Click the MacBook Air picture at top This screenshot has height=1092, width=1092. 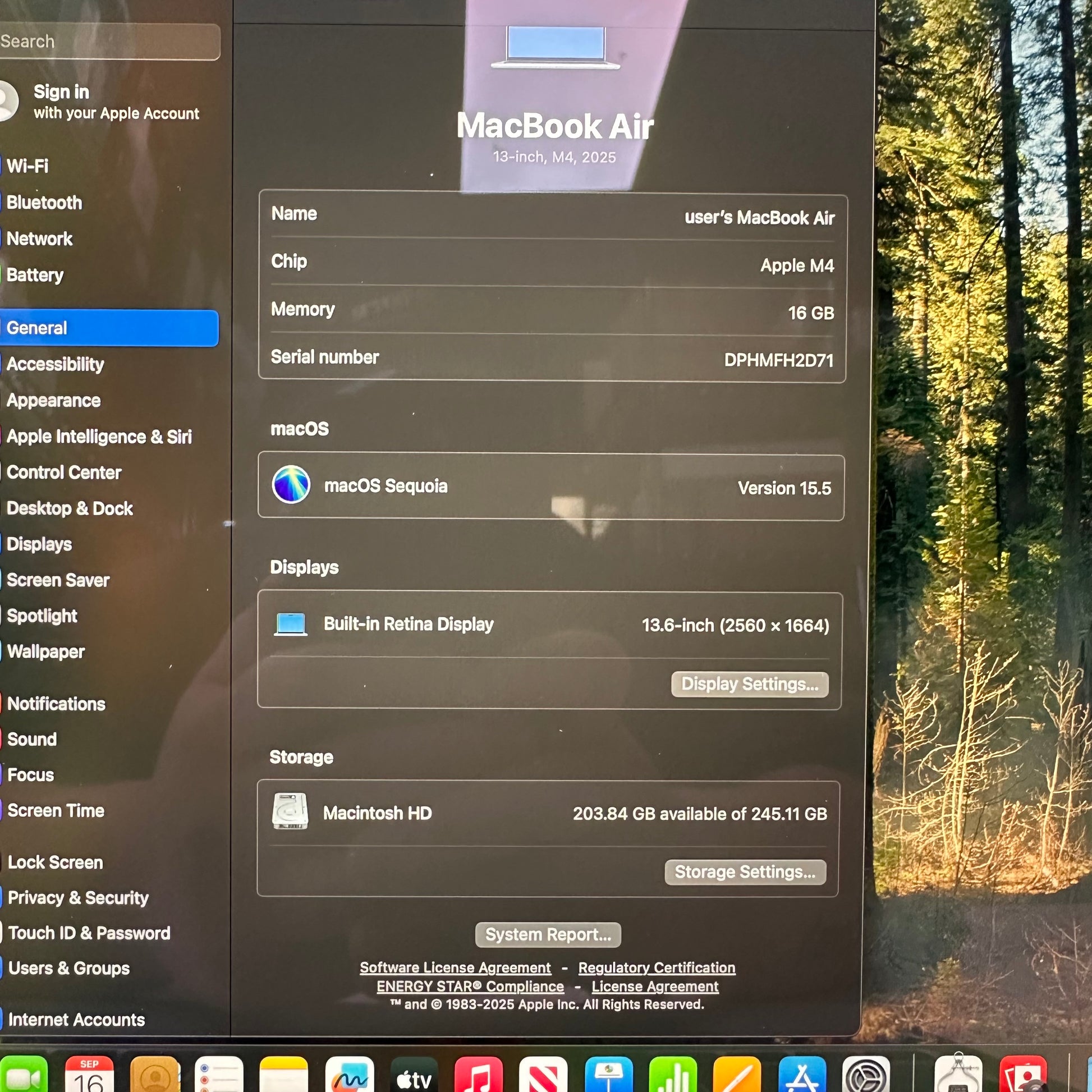tap(556, 47)
